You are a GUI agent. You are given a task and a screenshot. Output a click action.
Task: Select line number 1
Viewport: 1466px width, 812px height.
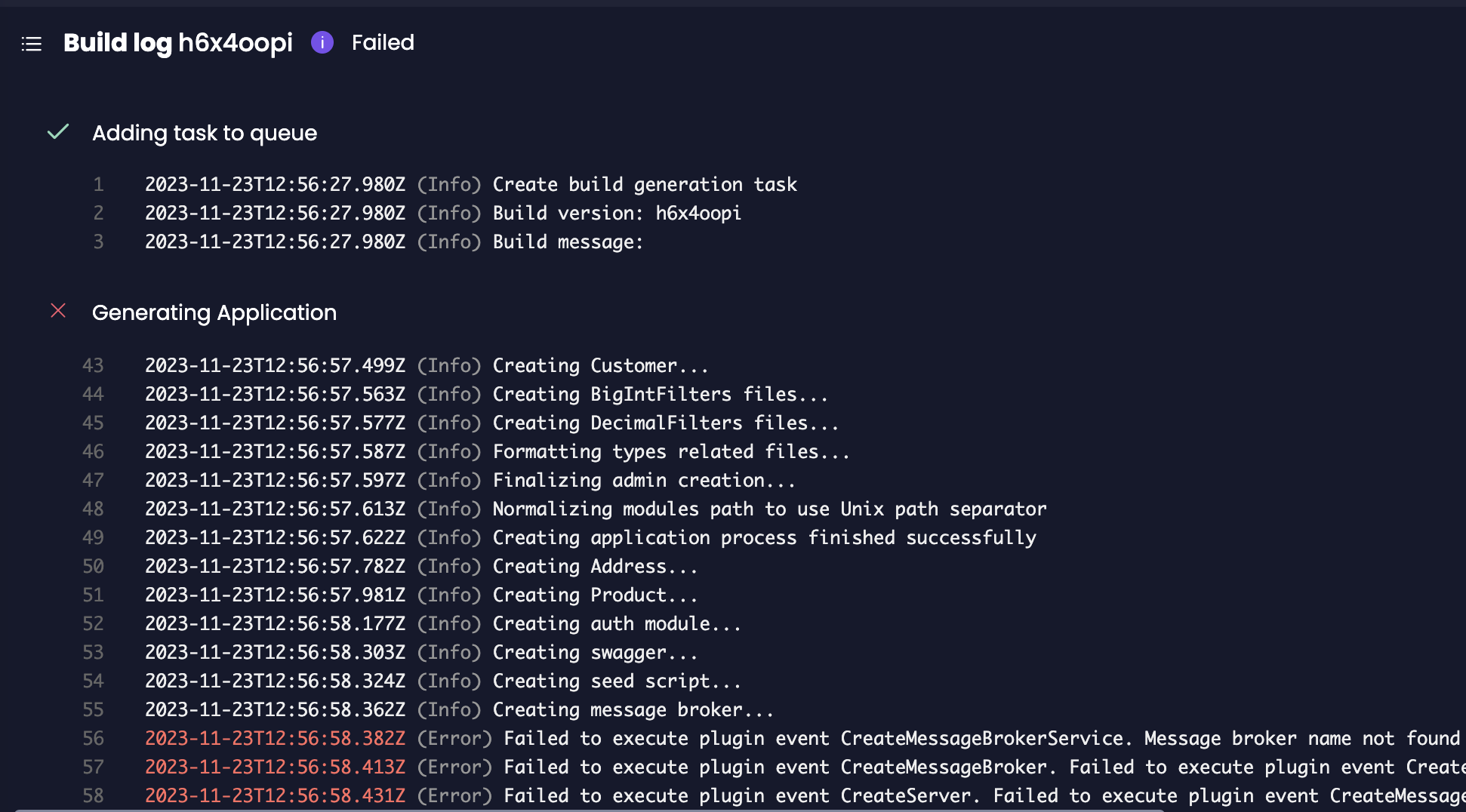[98, 183]
